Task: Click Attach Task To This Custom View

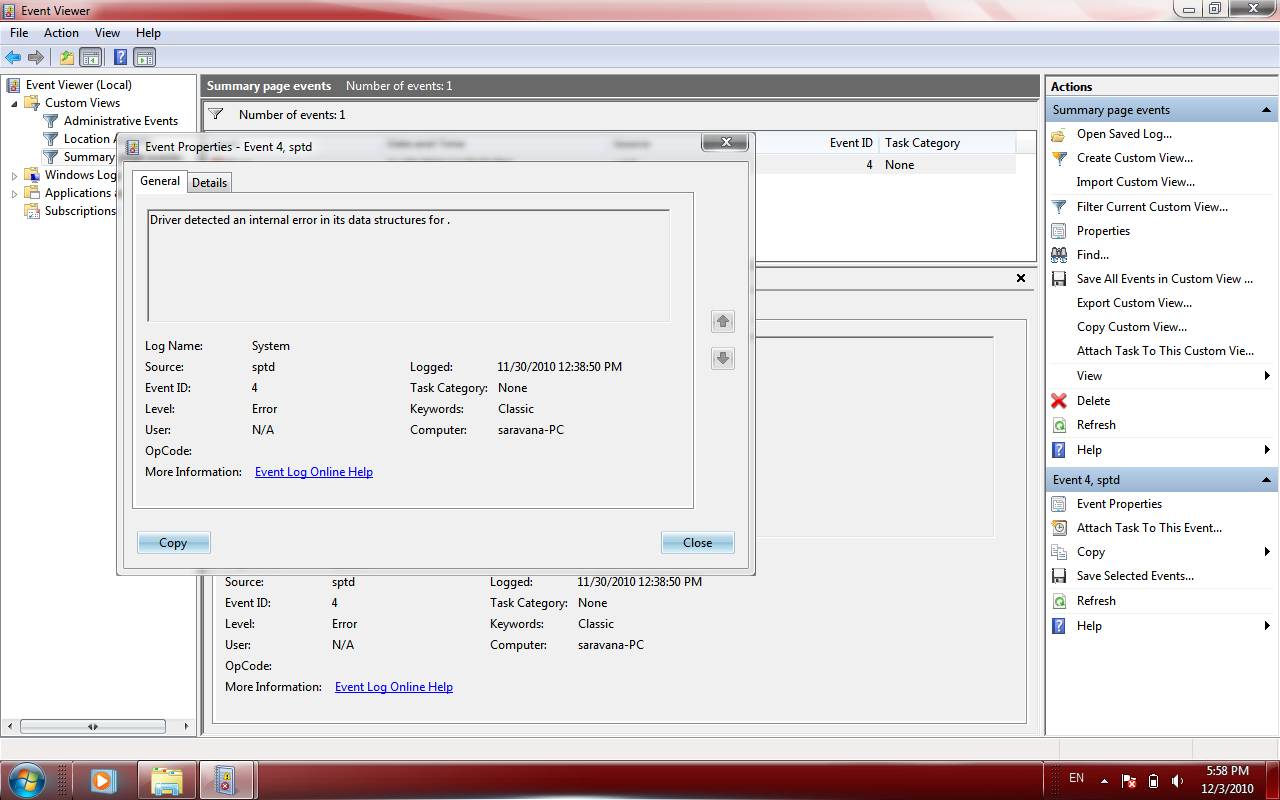Action: [x=1165, y=351]
